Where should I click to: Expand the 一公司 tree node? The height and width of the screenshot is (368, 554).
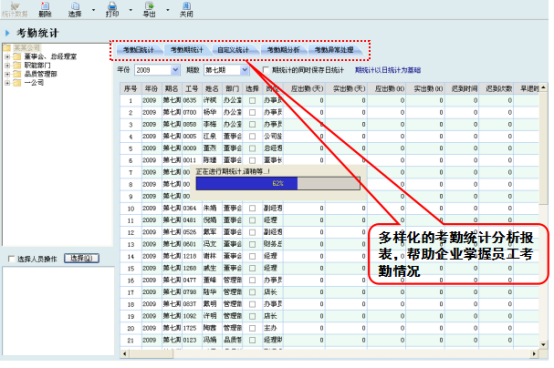[7, 83]
